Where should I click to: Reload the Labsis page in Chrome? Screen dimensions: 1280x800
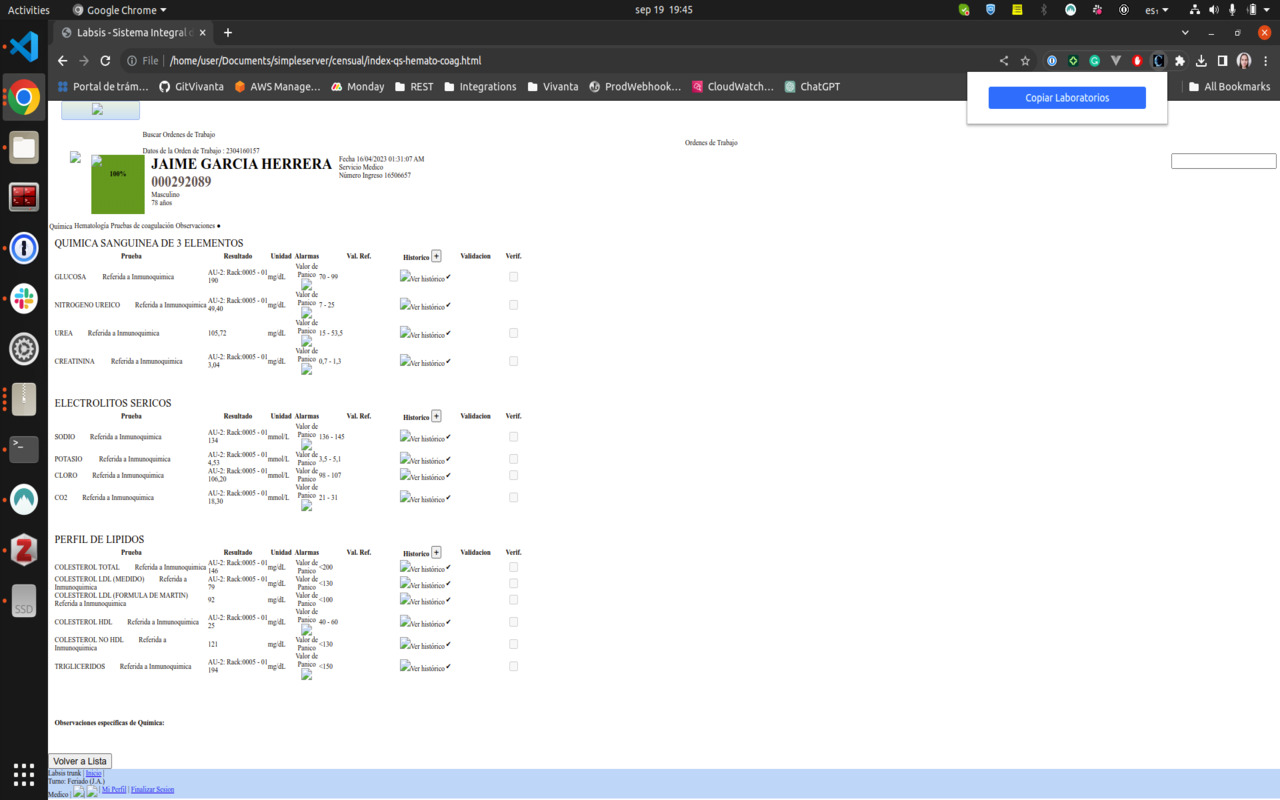pyautogui.click(x=105, y=60)
